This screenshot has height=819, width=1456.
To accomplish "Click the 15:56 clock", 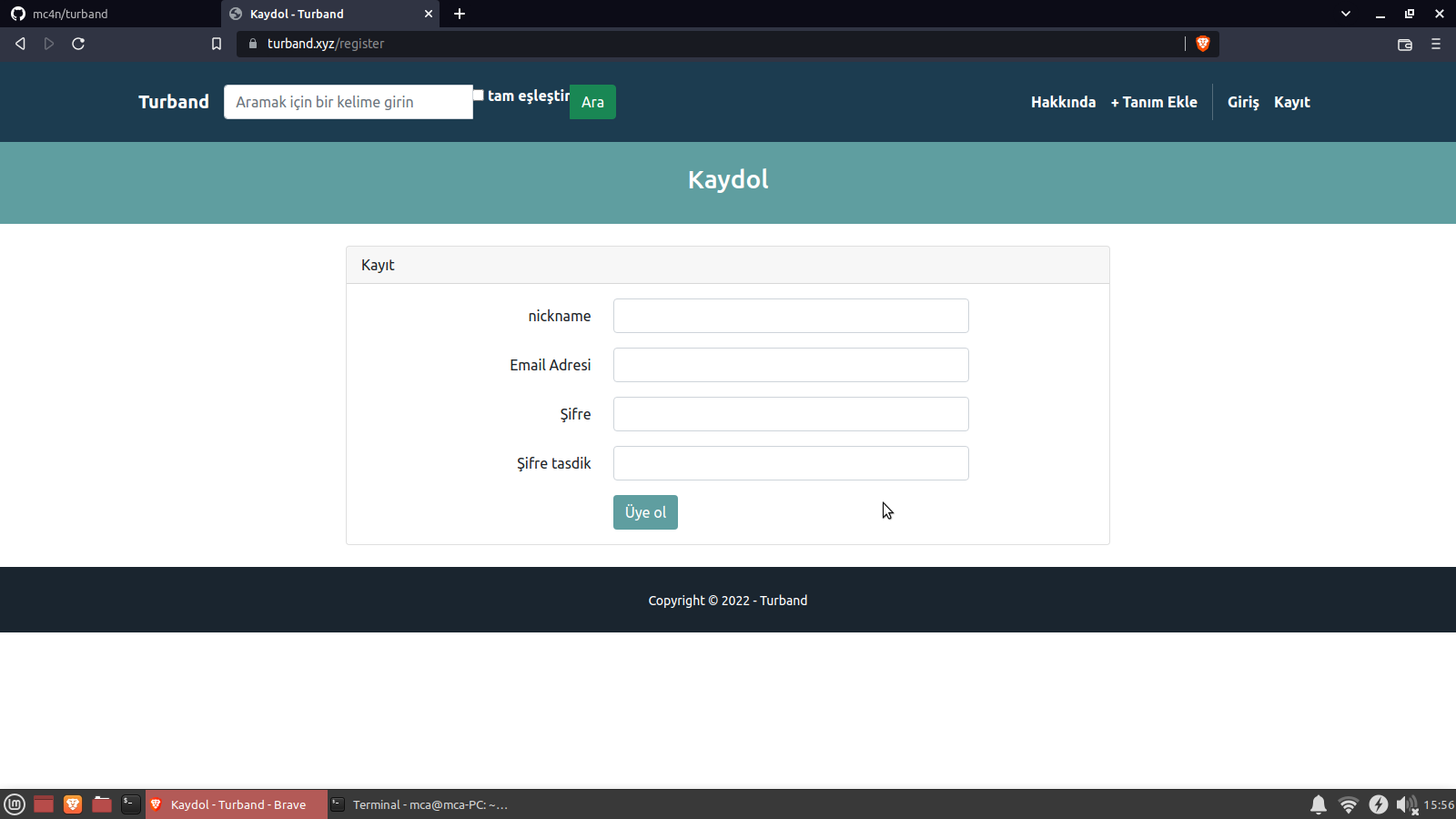I will 1439,804.
